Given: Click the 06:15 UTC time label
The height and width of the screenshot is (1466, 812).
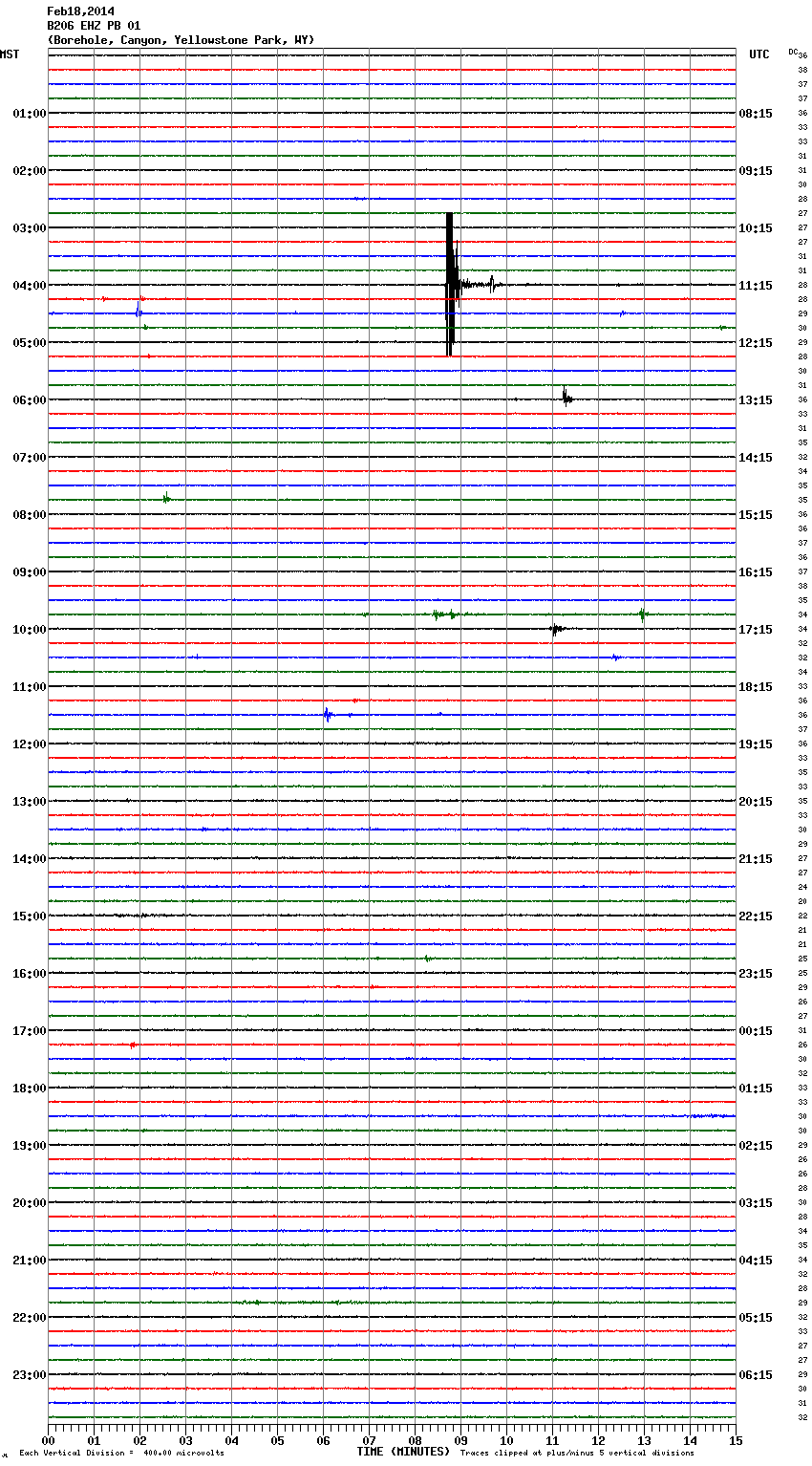Looking at the screenshot, I should 756,1375.
